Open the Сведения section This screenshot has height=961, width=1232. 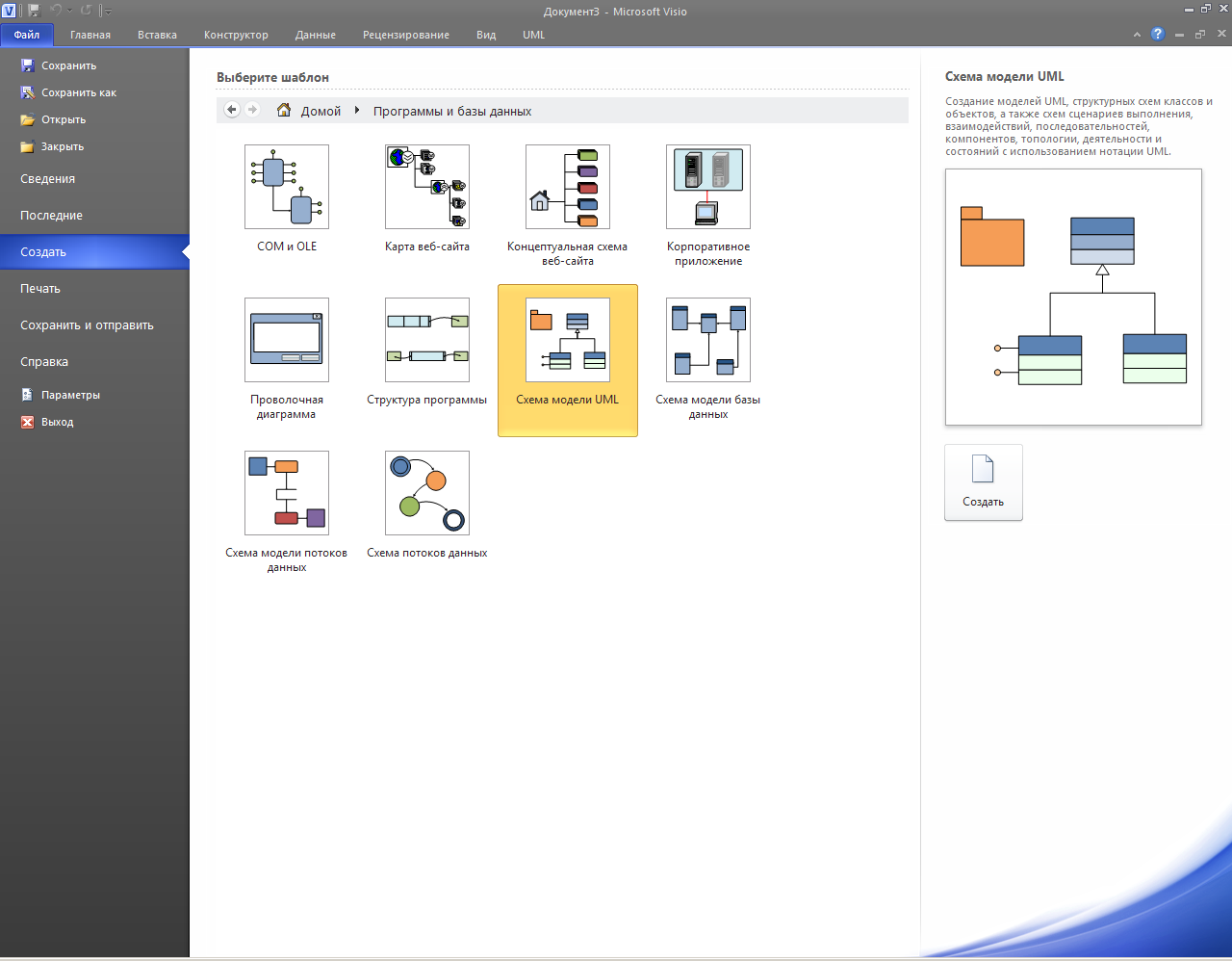tap(94, 179)
